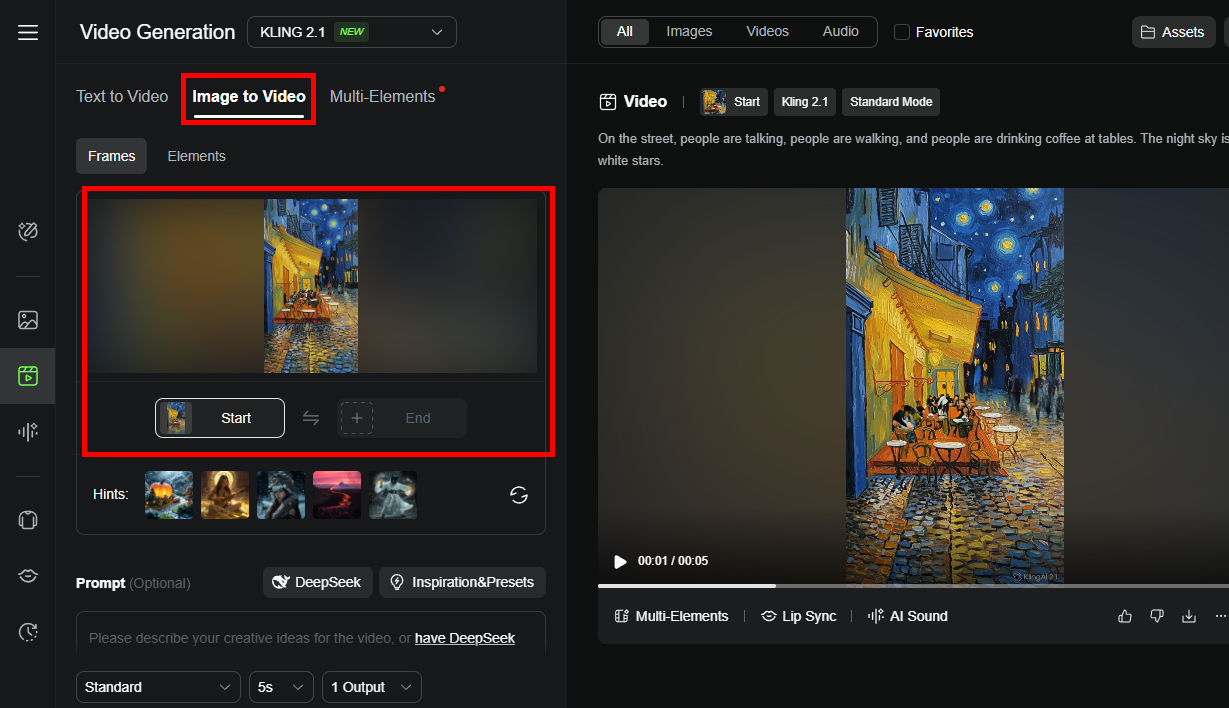Open the sound generation sidebar icon
Image resolution: width=1229 pixels, height=708 pixels.
click(28, 431)
